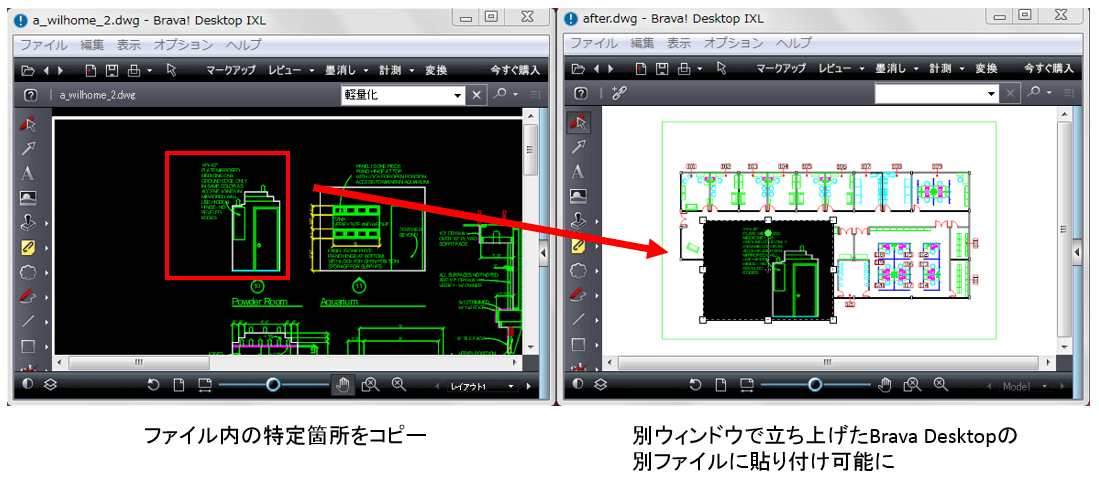Click 今すぐ購入 in after.dwg window
Viewport: 1099px width, 479px height.
pyautogui.click(x=1049, y=69)
